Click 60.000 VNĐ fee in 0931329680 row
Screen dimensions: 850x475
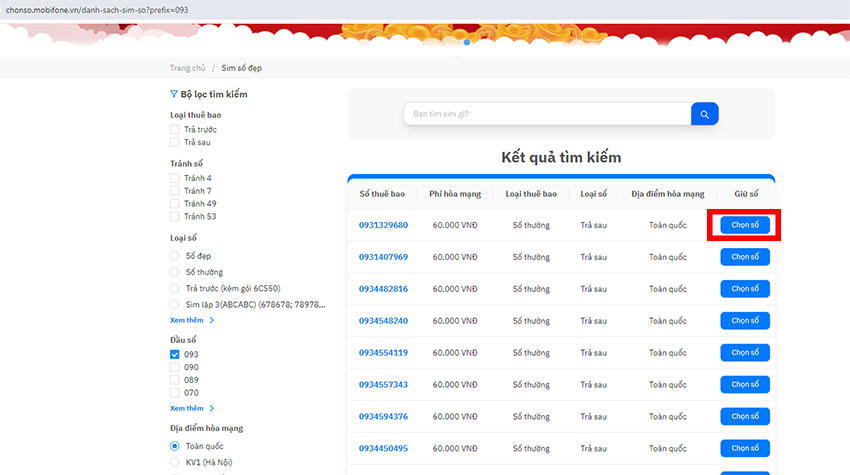point(455,225)
